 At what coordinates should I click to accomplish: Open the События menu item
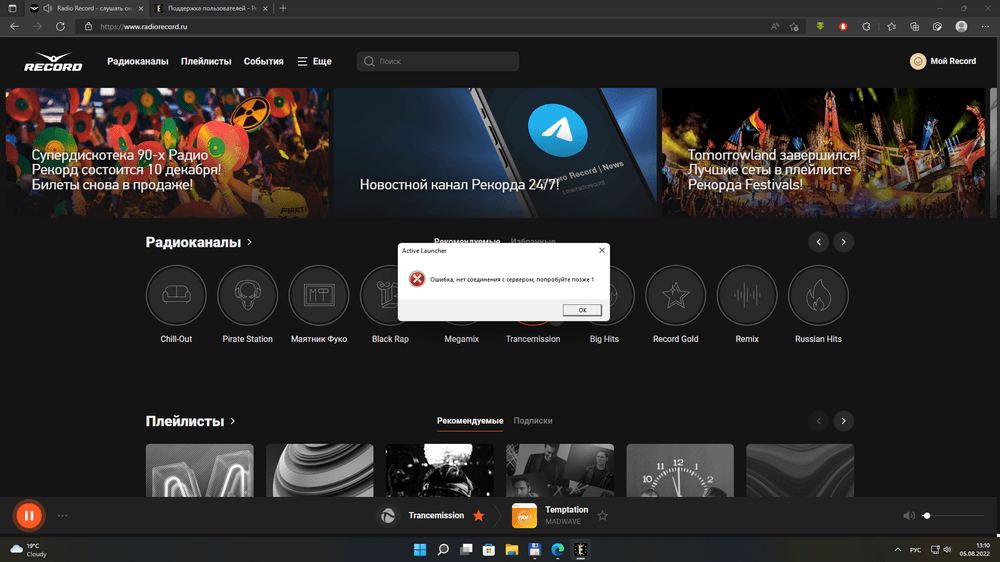[264, 62]
